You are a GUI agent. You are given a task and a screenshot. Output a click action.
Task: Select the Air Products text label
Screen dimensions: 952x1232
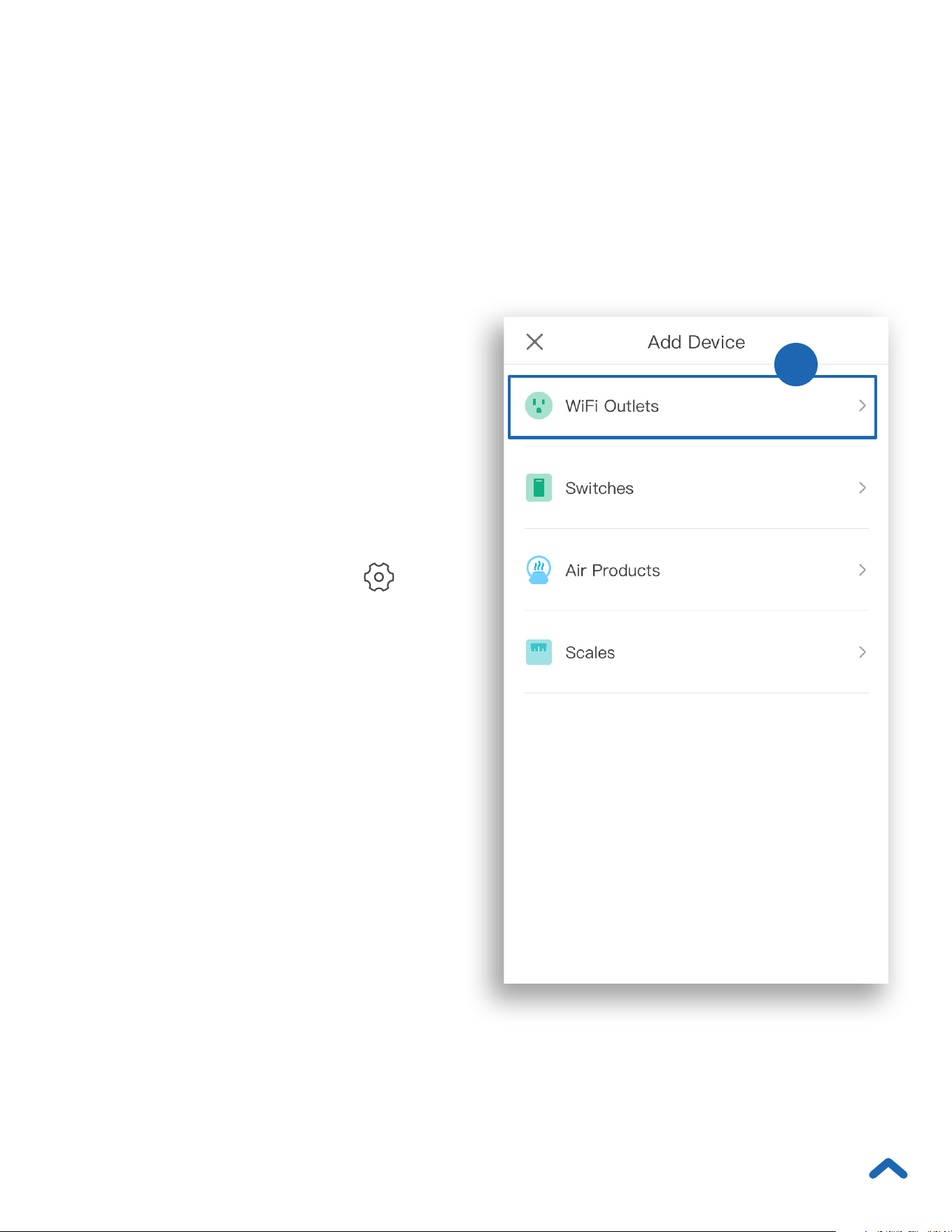[613, 571]
